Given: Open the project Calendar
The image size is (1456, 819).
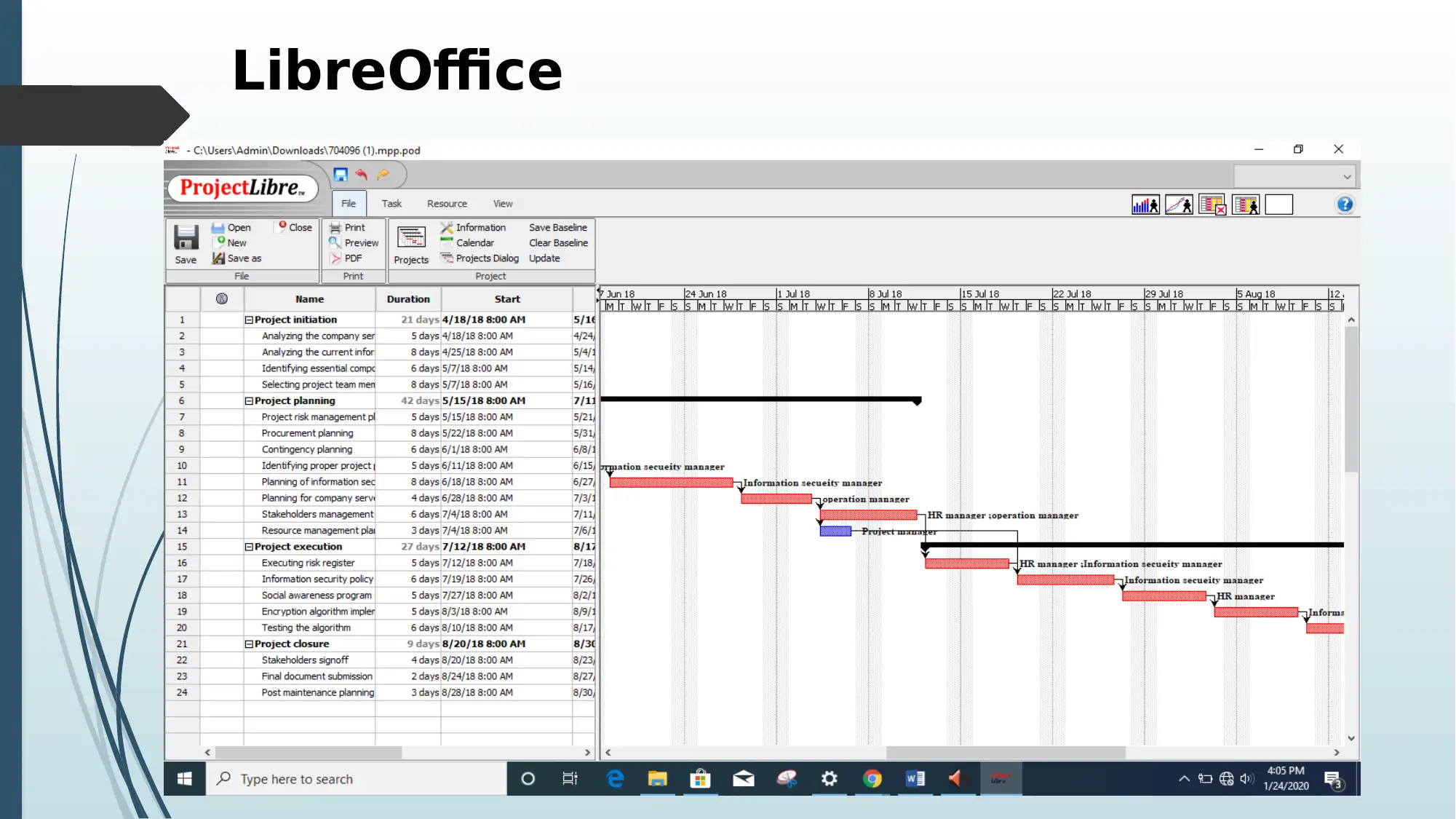Looking at the screenshot, I should coord(467,242).
